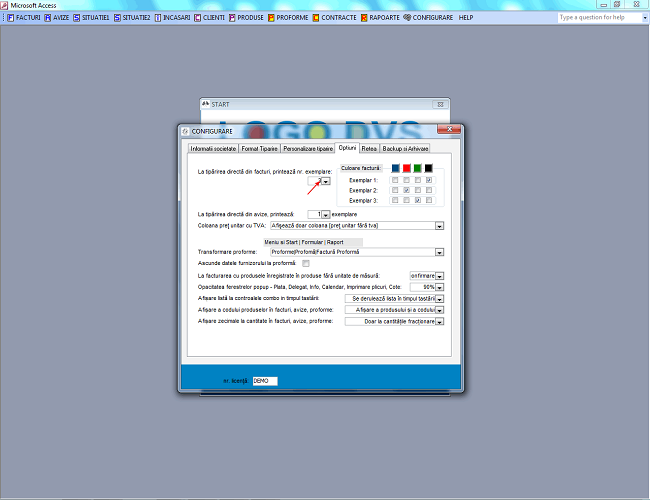Open the RAPOARTE toolbar icon
Image resolution: width=650 pixels, height=500 pixels.
point(364,17)
